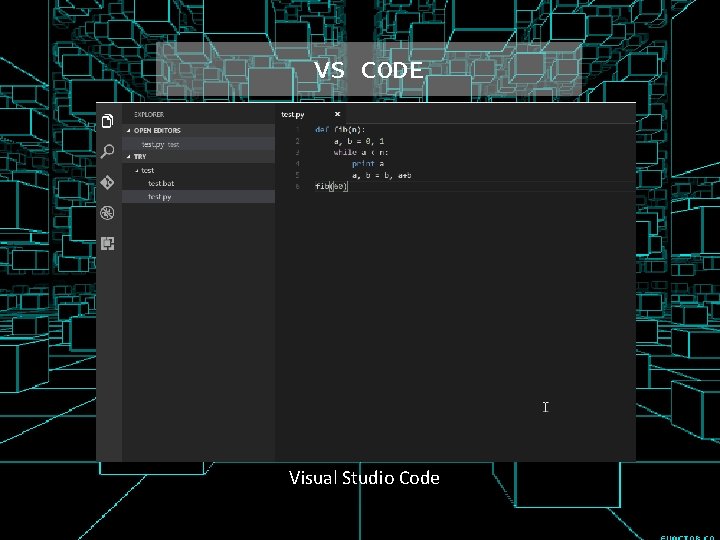The width and height of the screenshot is (720, 540).
Task: Click the 'a, b = b, a+b' line
Action: click(x=382, y=175)
